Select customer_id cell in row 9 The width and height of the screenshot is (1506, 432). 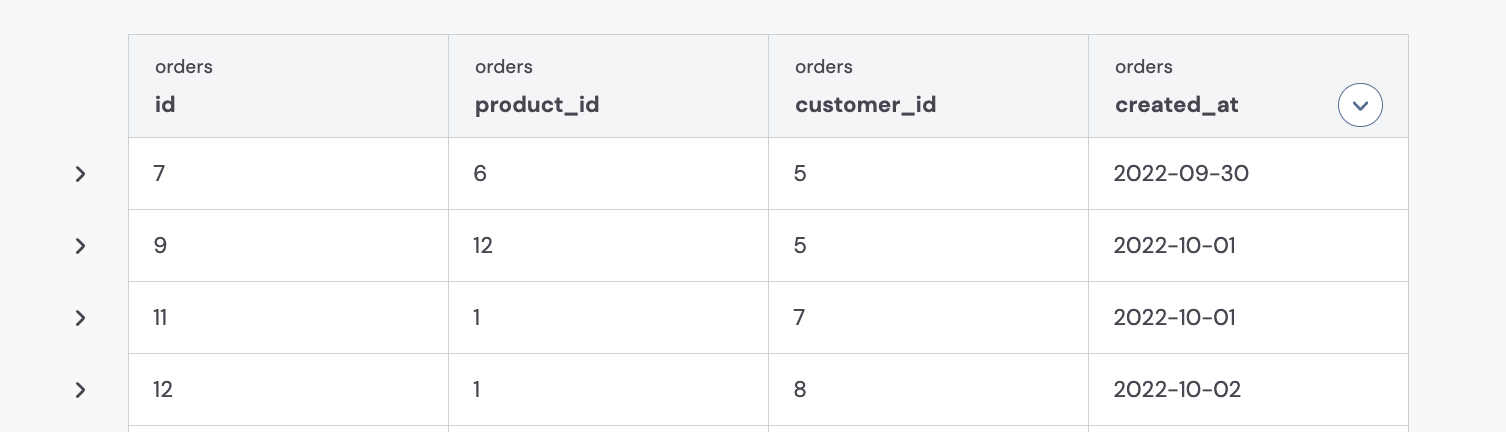pos(928,246)
